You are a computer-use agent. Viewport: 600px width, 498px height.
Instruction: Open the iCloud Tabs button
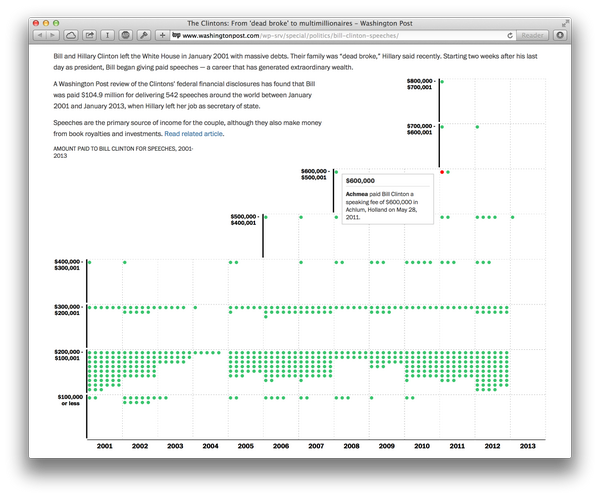pos(71,35)
